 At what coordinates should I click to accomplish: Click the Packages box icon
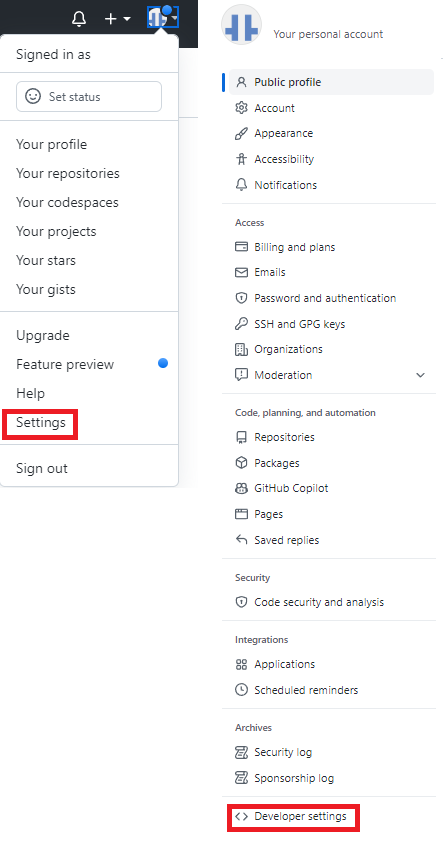pyautogui.click(x=241, y=463)
